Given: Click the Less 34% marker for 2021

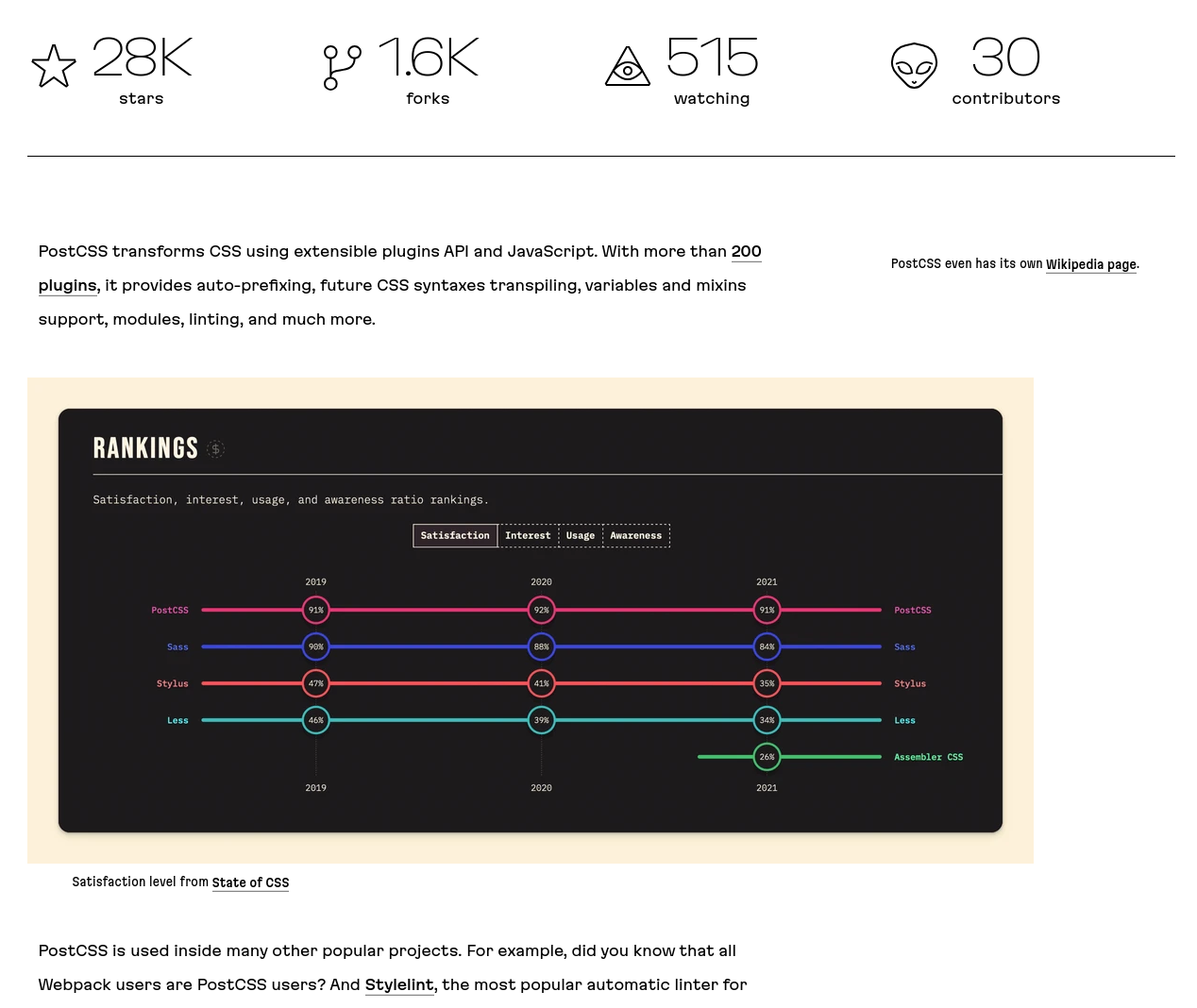Looking at the screenshot, I should (767, 720).
